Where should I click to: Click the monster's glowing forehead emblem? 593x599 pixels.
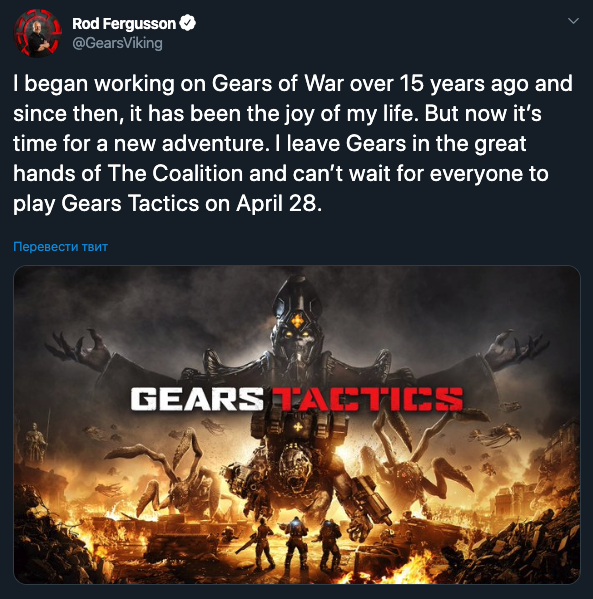coord(297,321)
